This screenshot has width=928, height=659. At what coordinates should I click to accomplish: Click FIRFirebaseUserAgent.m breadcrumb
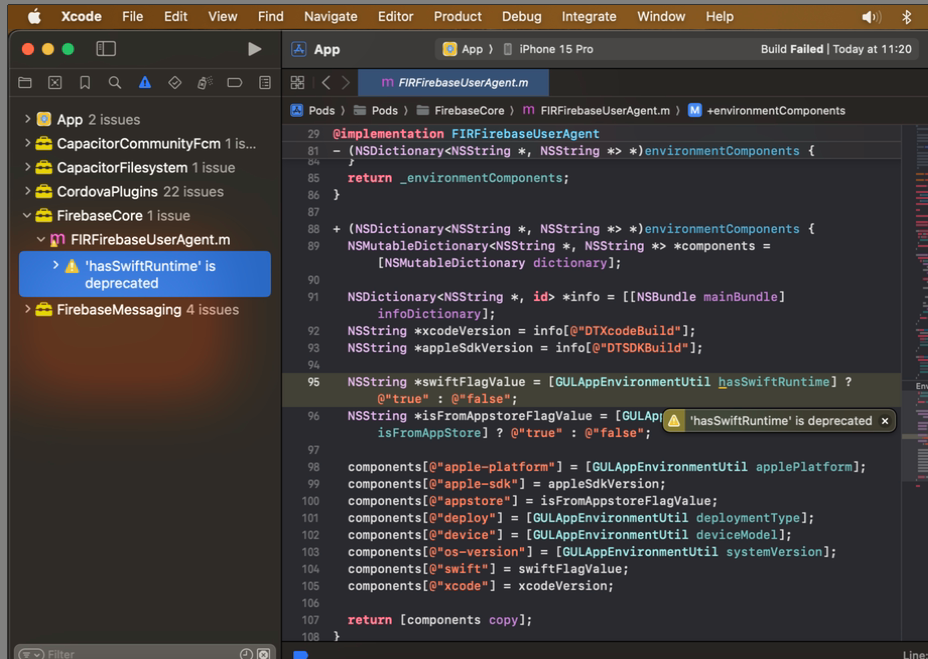[597, 110]
